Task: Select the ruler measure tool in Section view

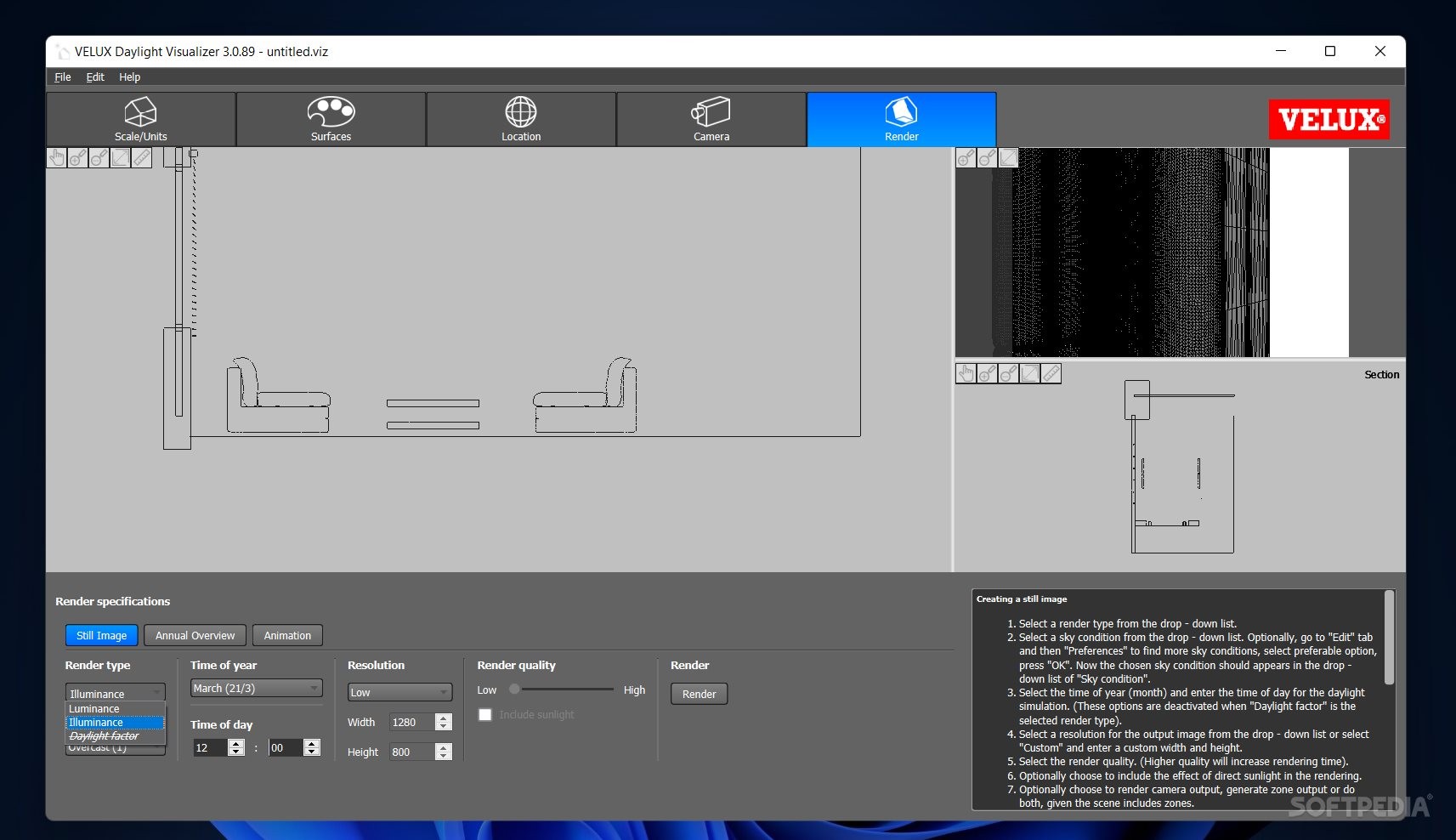Action: tap(1051, 373)
